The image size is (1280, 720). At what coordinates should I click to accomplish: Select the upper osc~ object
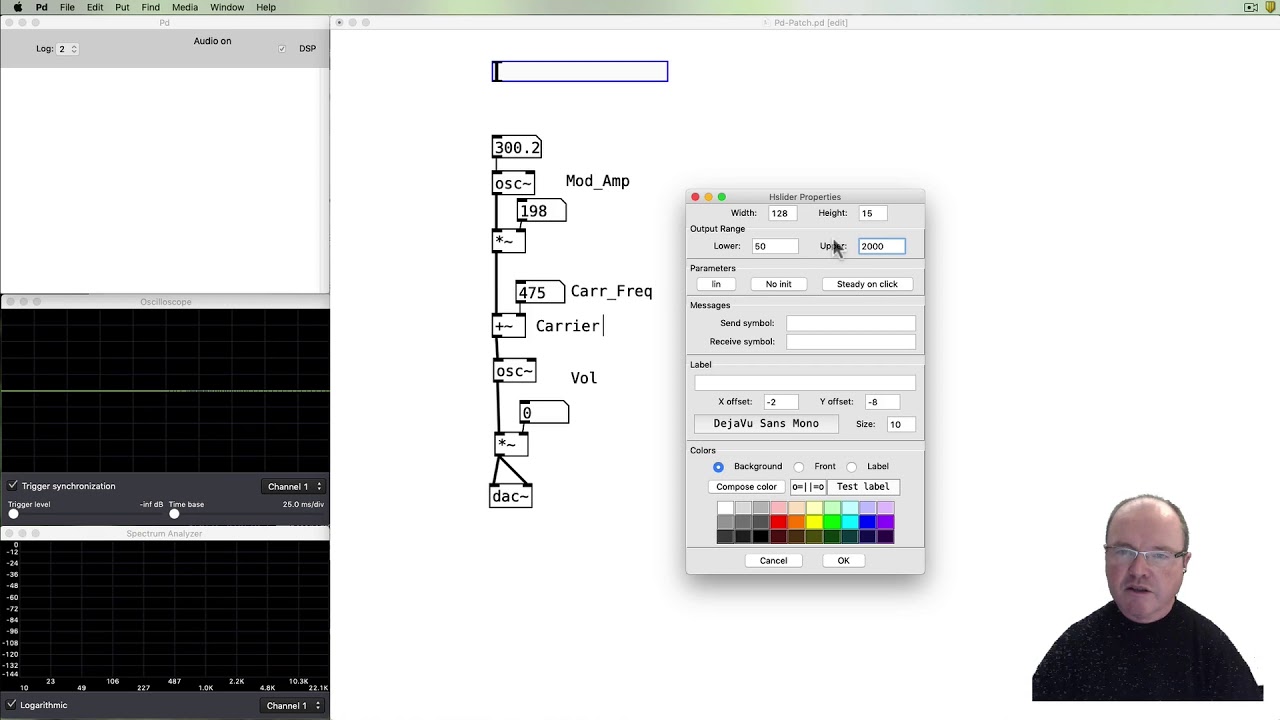[514, 183]
